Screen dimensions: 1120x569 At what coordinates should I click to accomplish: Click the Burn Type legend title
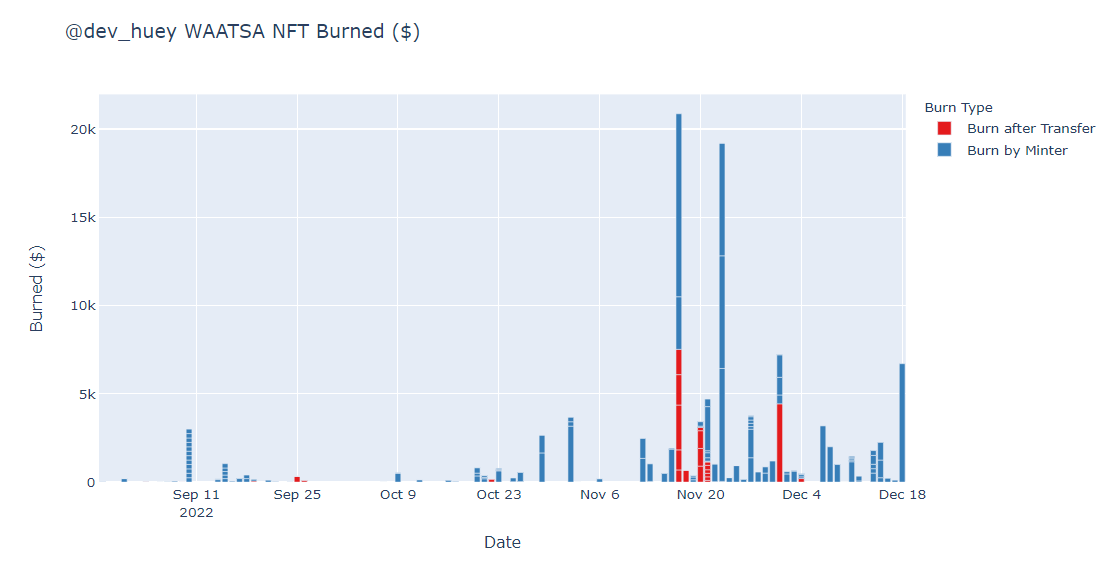point(958,108)
